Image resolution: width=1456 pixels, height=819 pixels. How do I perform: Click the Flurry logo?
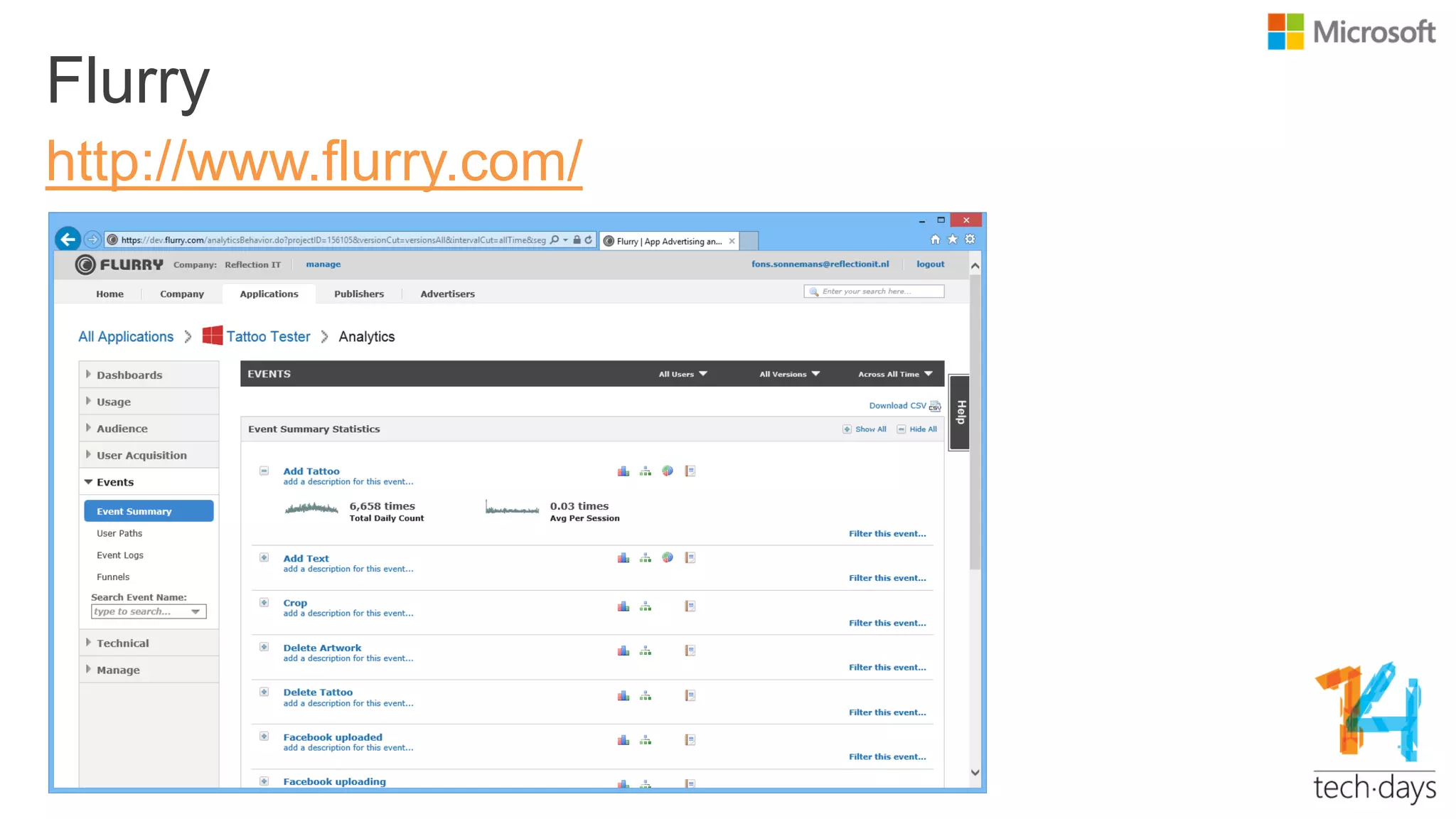tap(119, 264)
